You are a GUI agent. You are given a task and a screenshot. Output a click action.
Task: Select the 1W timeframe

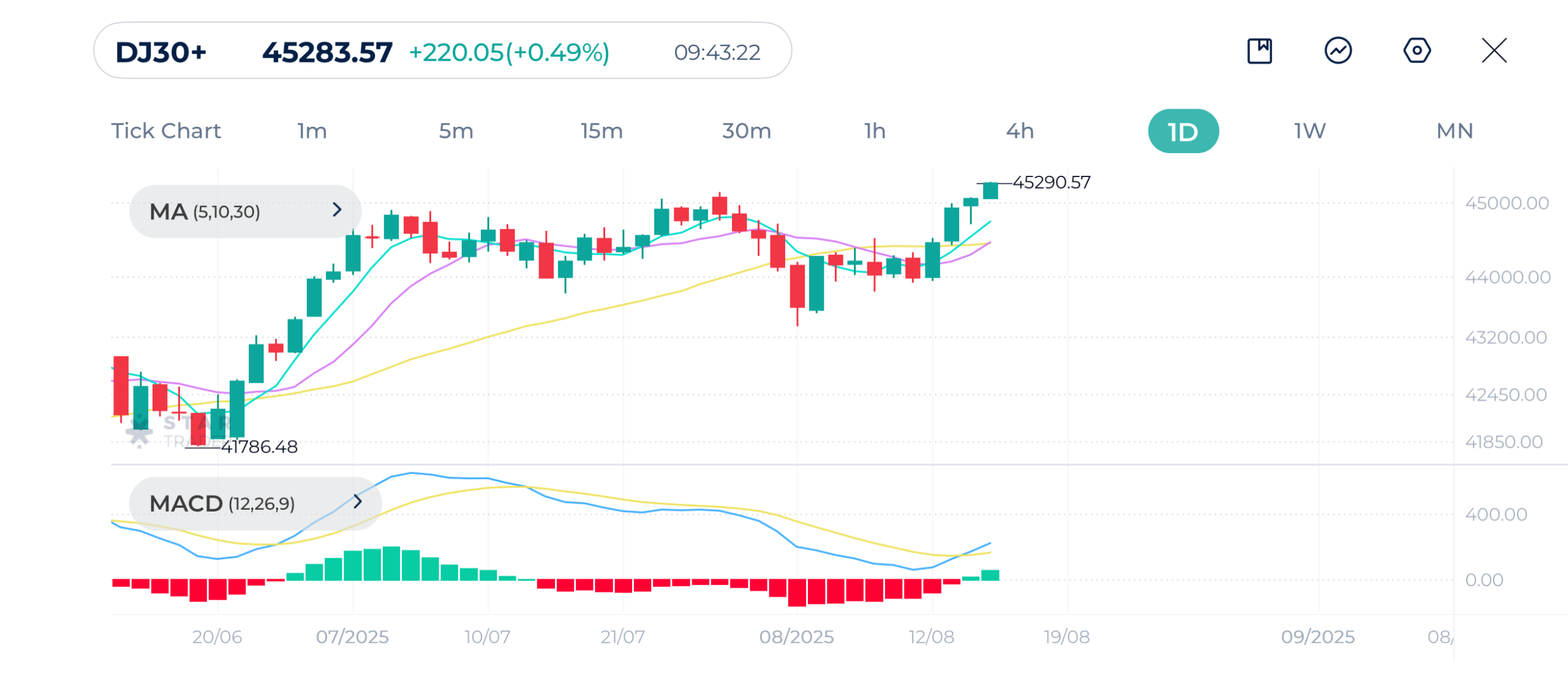pyautogui.click(x=1310, y=131)
